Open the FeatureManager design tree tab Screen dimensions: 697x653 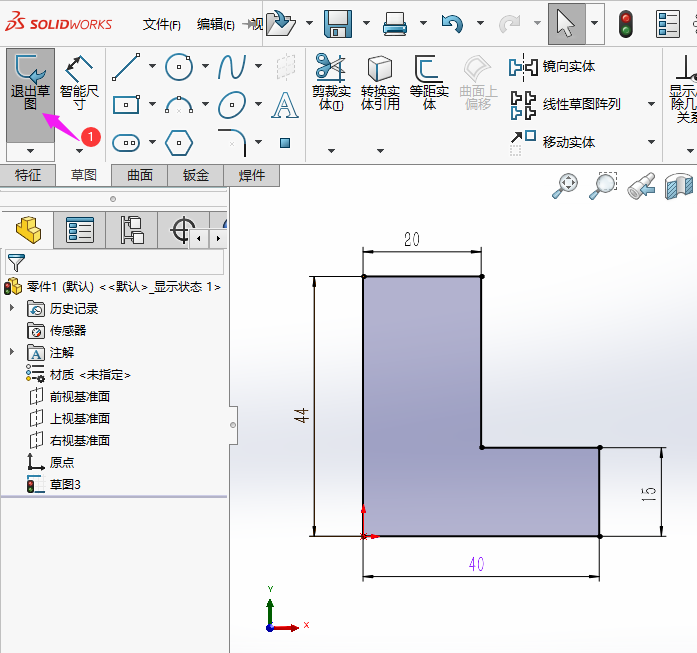[28, 230]
